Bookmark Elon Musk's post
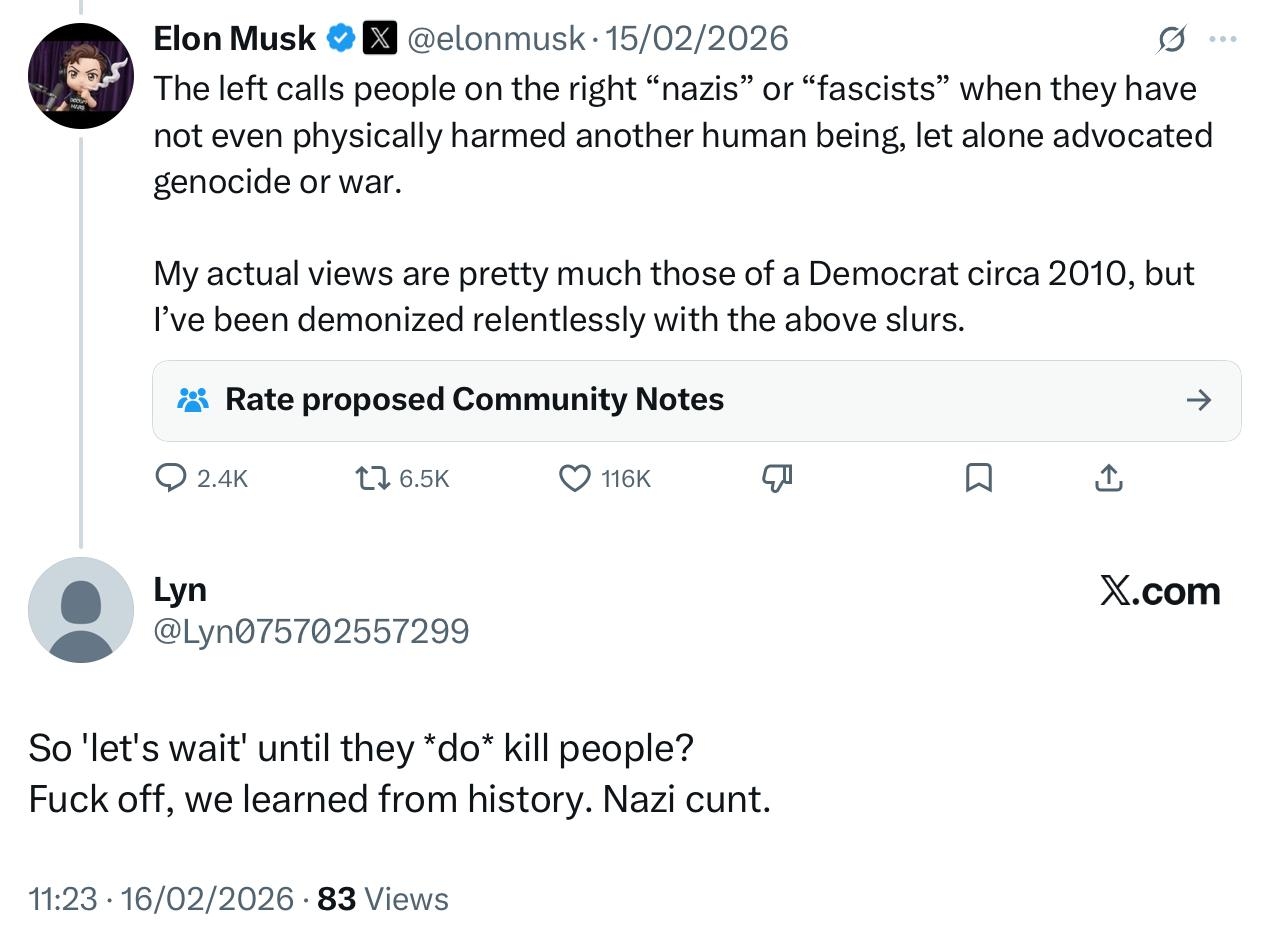 click(x=979, y=479)
